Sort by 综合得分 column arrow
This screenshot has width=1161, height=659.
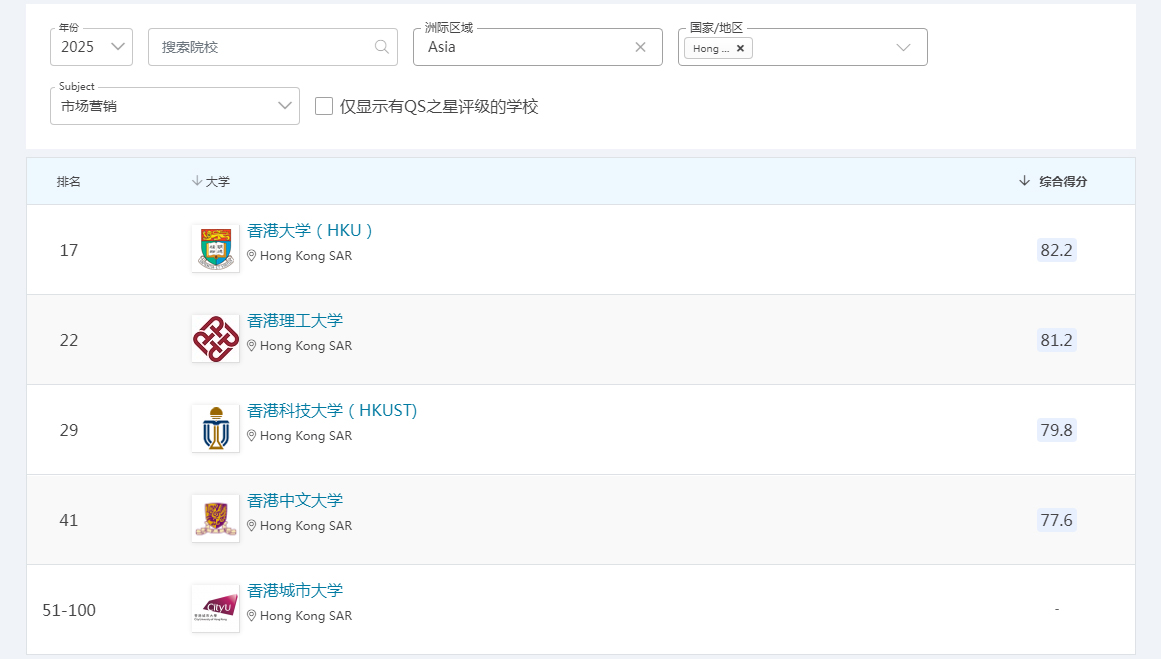1024,181
